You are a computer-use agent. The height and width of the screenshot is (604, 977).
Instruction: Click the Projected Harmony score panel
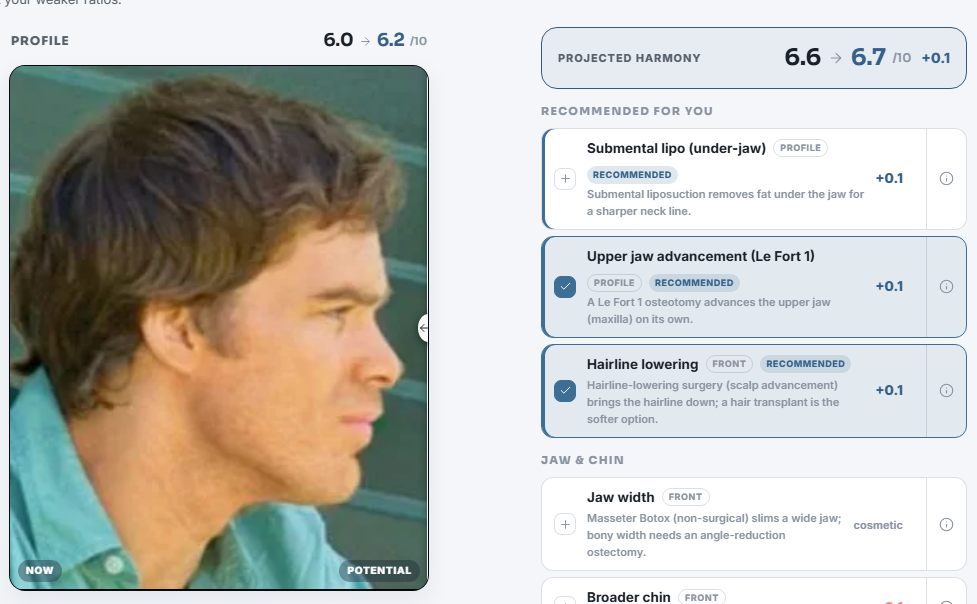point(754,58)
